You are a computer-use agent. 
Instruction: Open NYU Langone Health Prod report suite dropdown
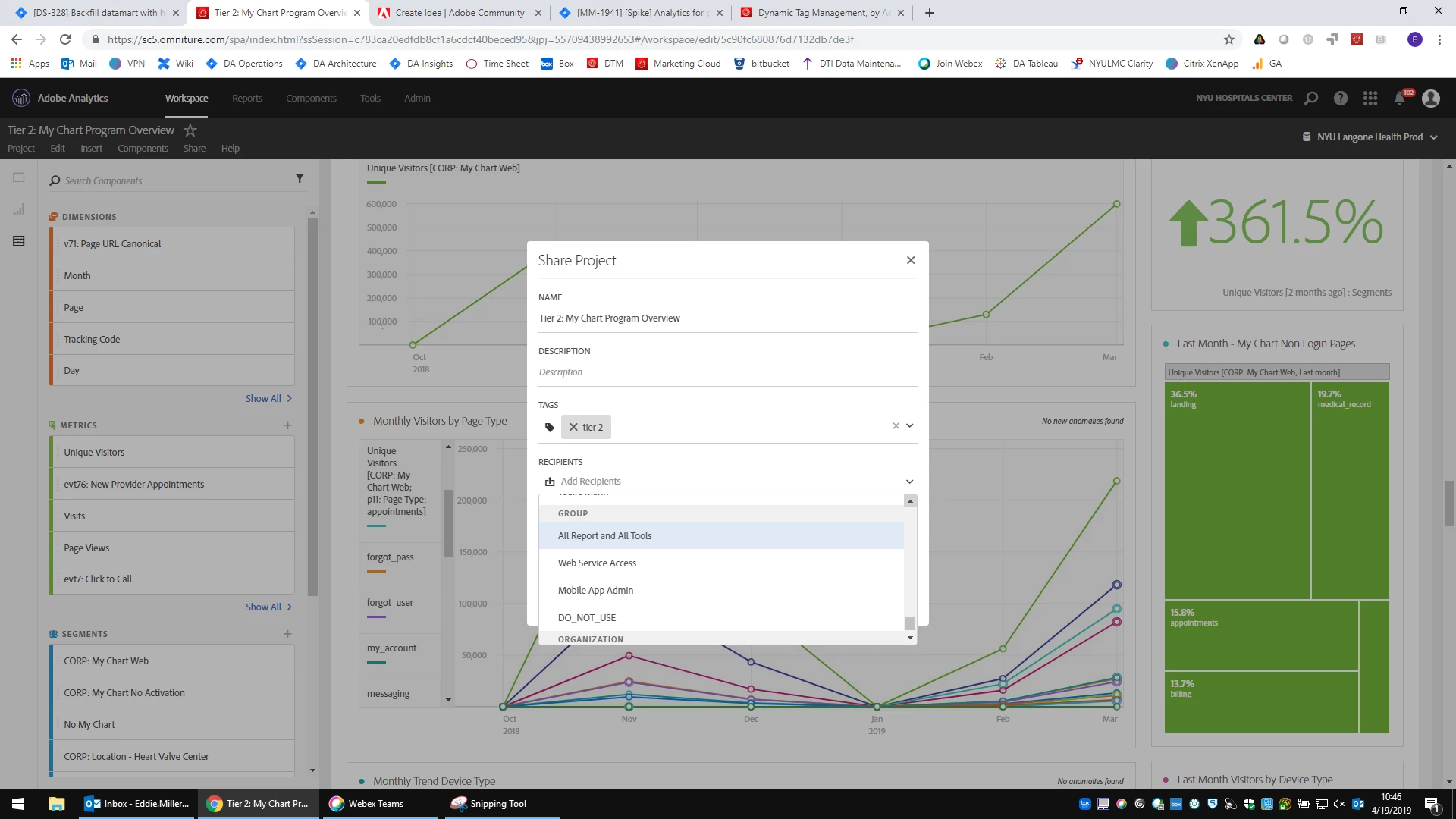[1370, 137]
